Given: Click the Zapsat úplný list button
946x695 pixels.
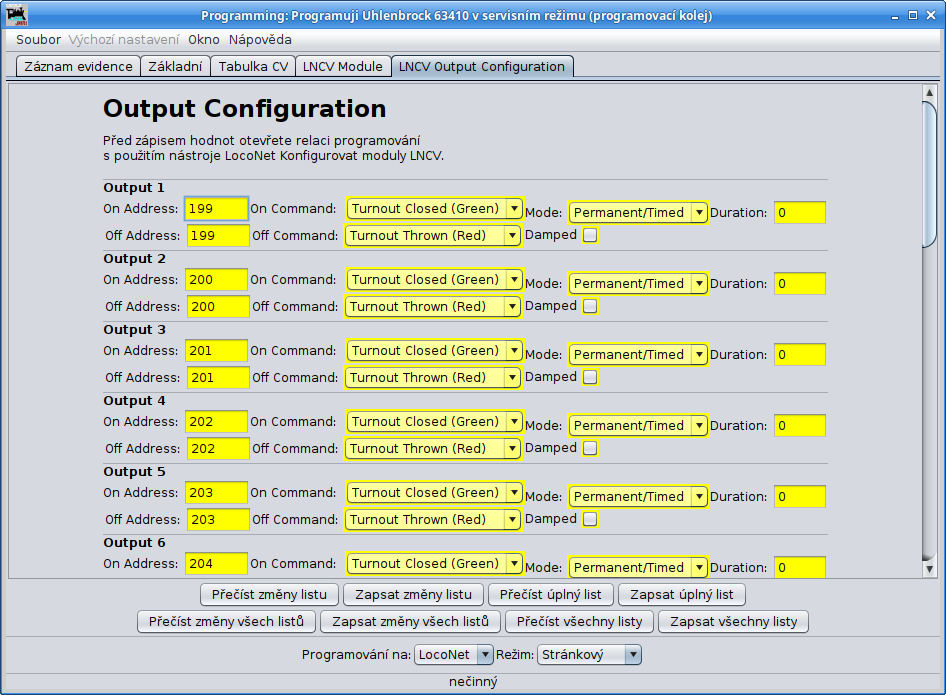Looking at the screenshot, I should click(x=682, y=594).
